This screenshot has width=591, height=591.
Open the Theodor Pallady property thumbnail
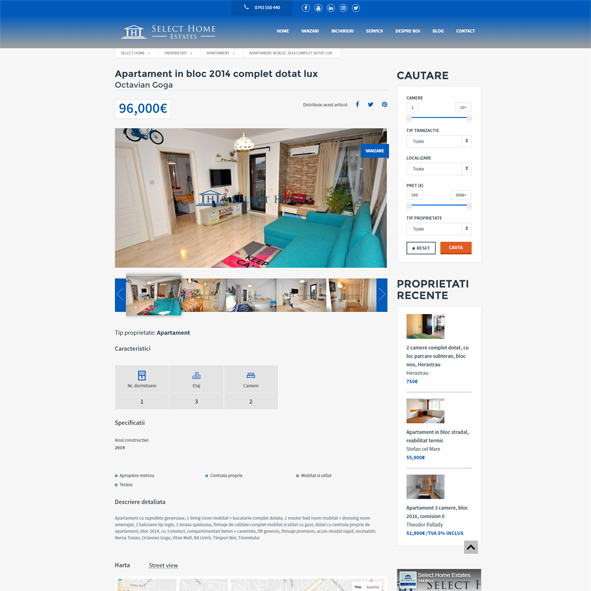coord(425,487)
